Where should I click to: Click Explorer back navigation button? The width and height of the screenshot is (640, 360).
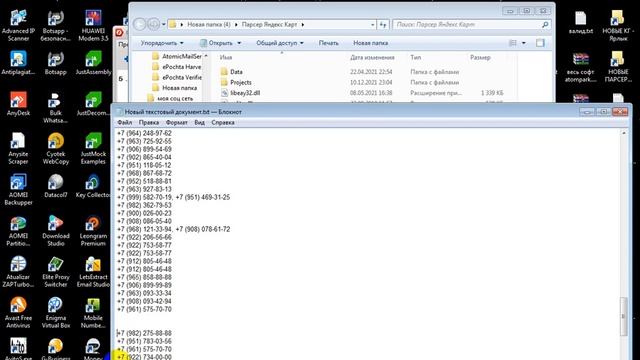tap(140, 24)
